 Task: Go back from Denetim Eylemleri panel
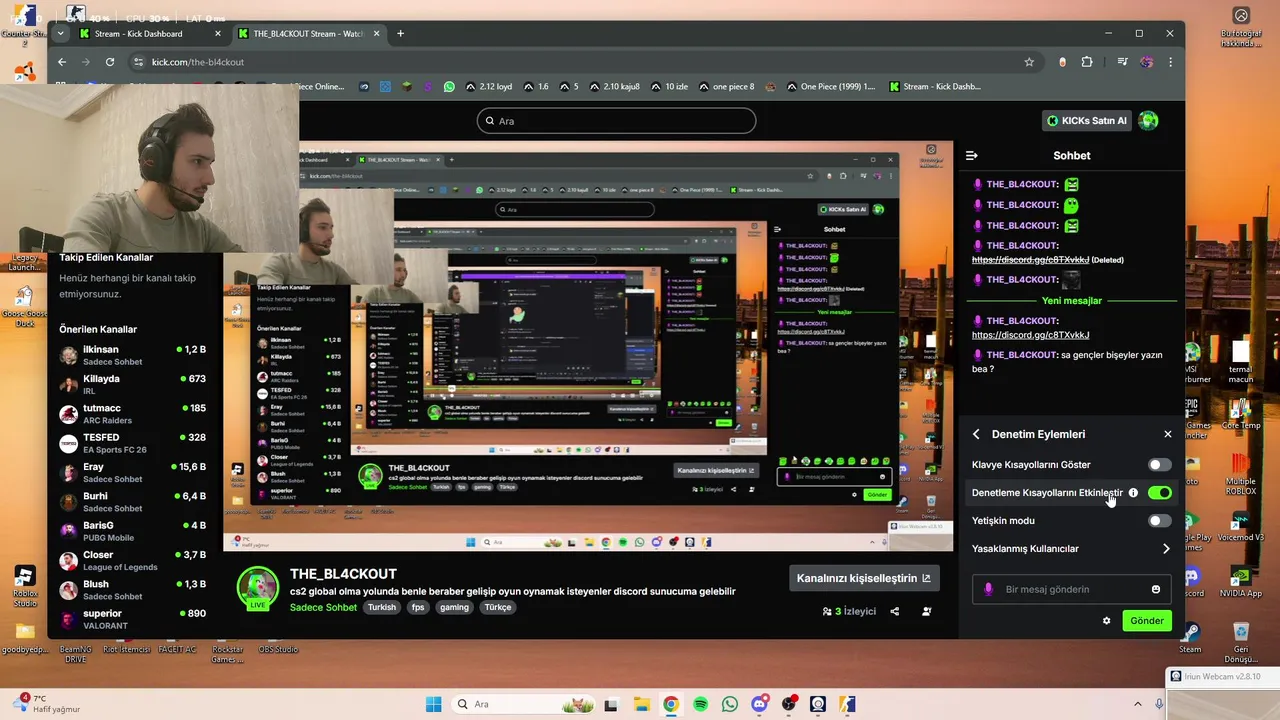pyautogui.click(x=976, y=434)
